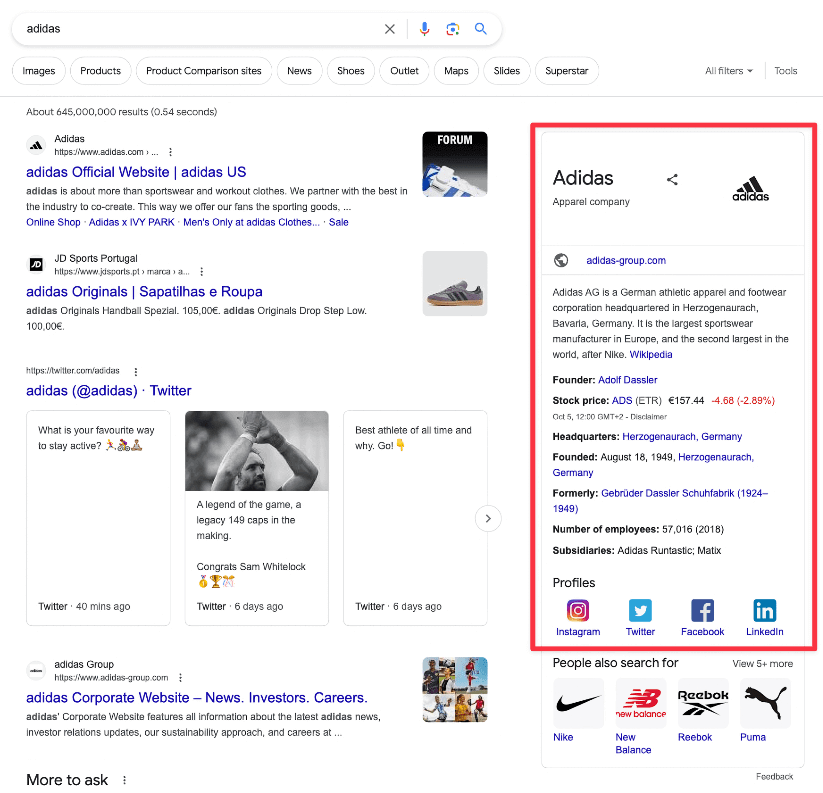Viewport: 823px width, 793px height.
Task: Show next tweets with the carousel arrow
Action: 488,518
